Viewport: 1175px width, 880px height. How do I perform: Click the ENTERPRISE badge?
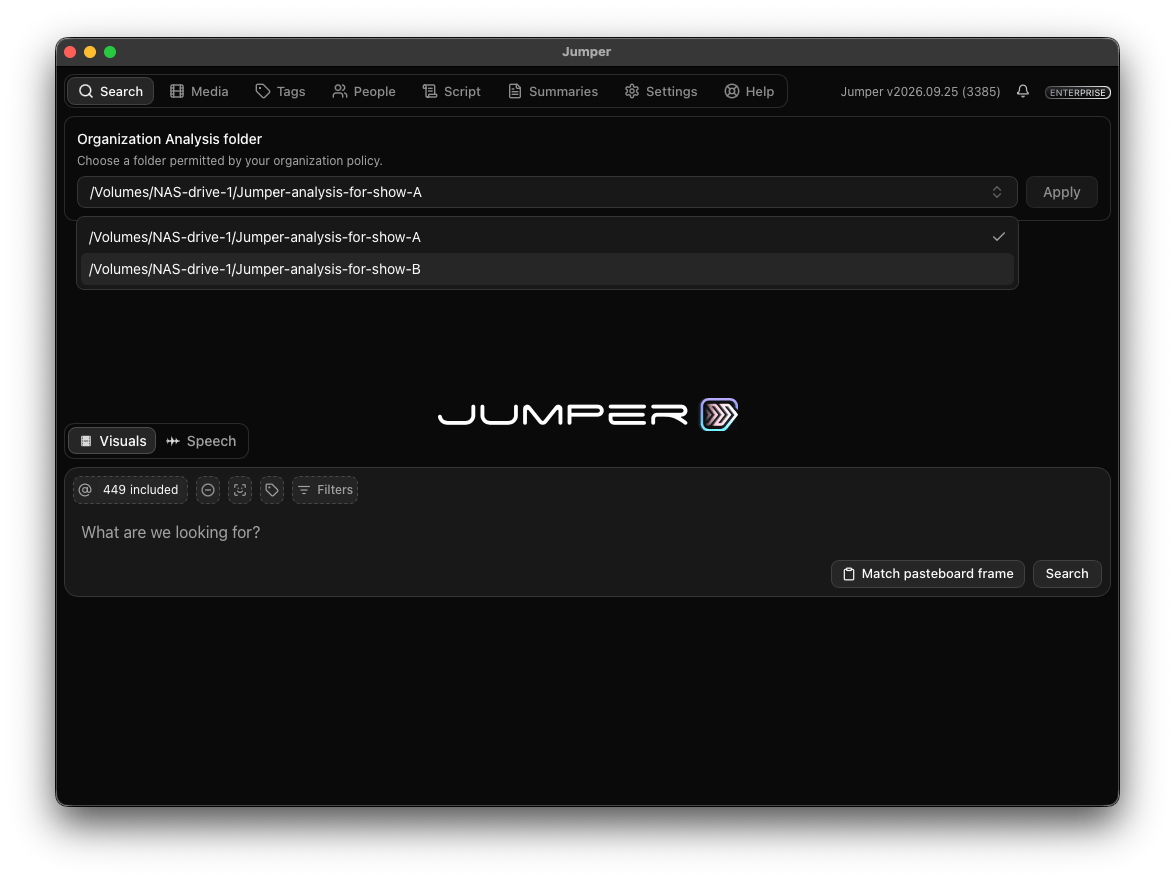(1078, 92)
